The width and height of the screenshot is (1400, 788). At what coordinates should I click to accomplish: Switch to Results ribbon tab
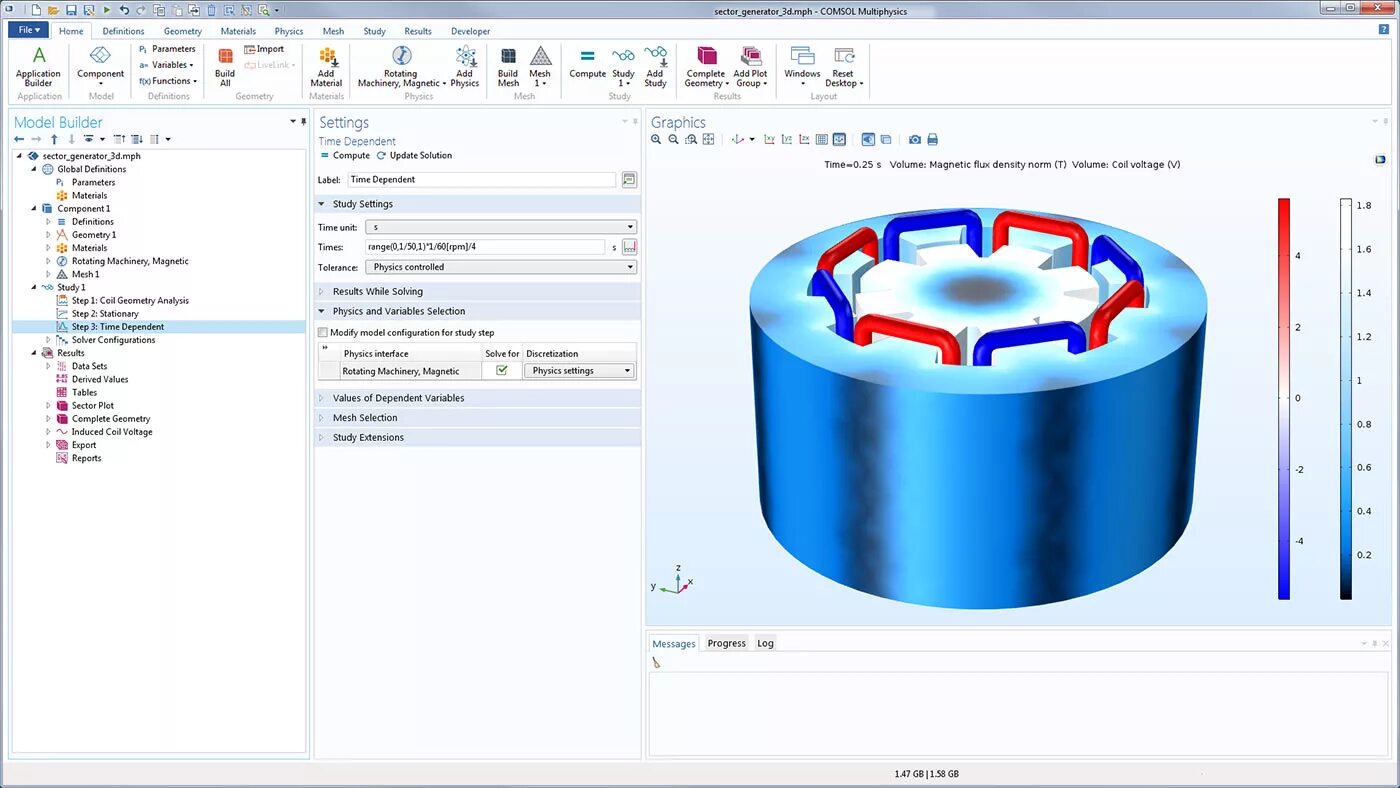418,31
